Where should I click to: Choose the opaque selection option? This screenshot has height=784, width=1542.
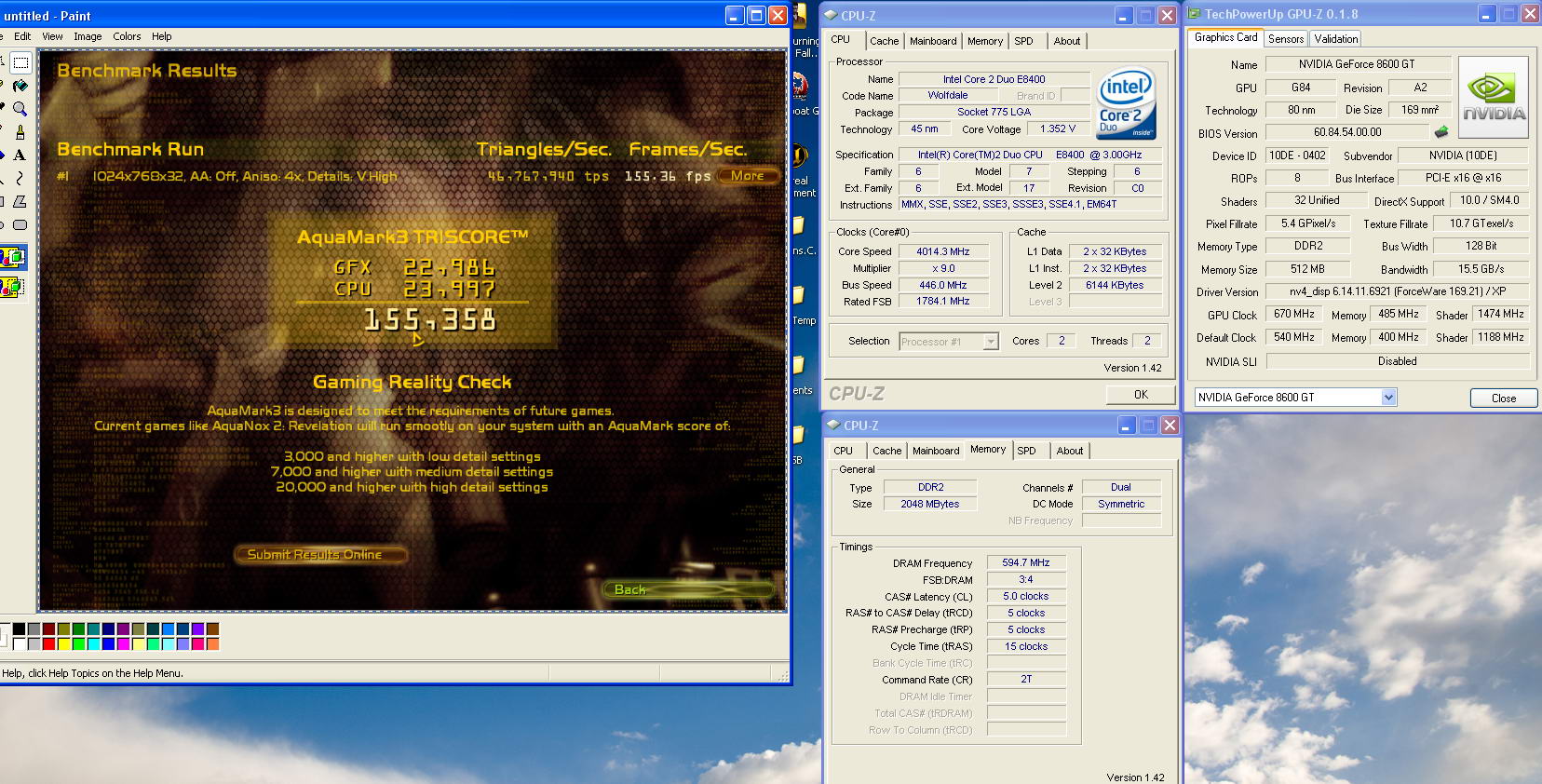[x=13, y=257]
